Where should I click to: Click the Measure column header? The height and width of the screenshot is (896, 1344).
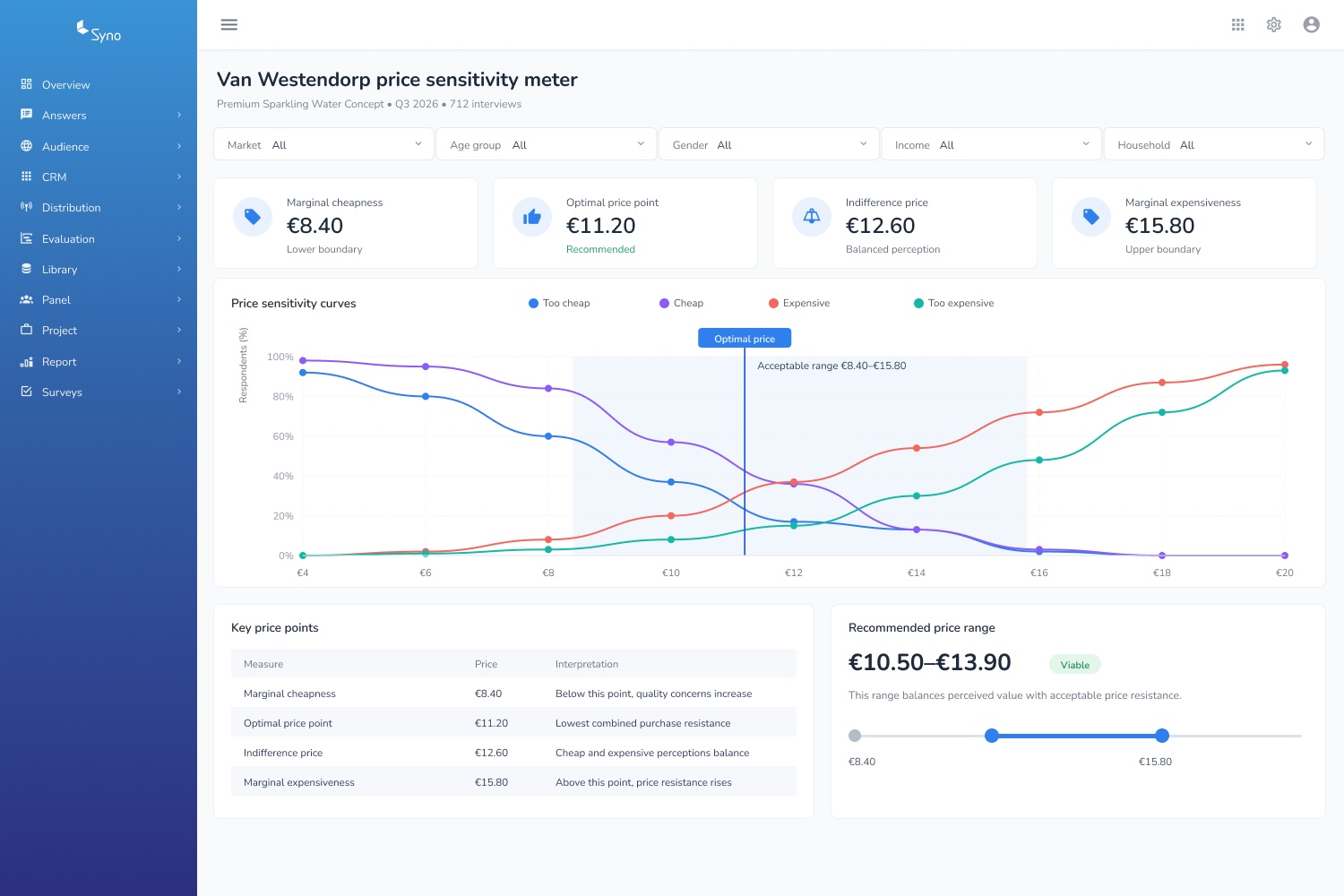coord(263,664)
